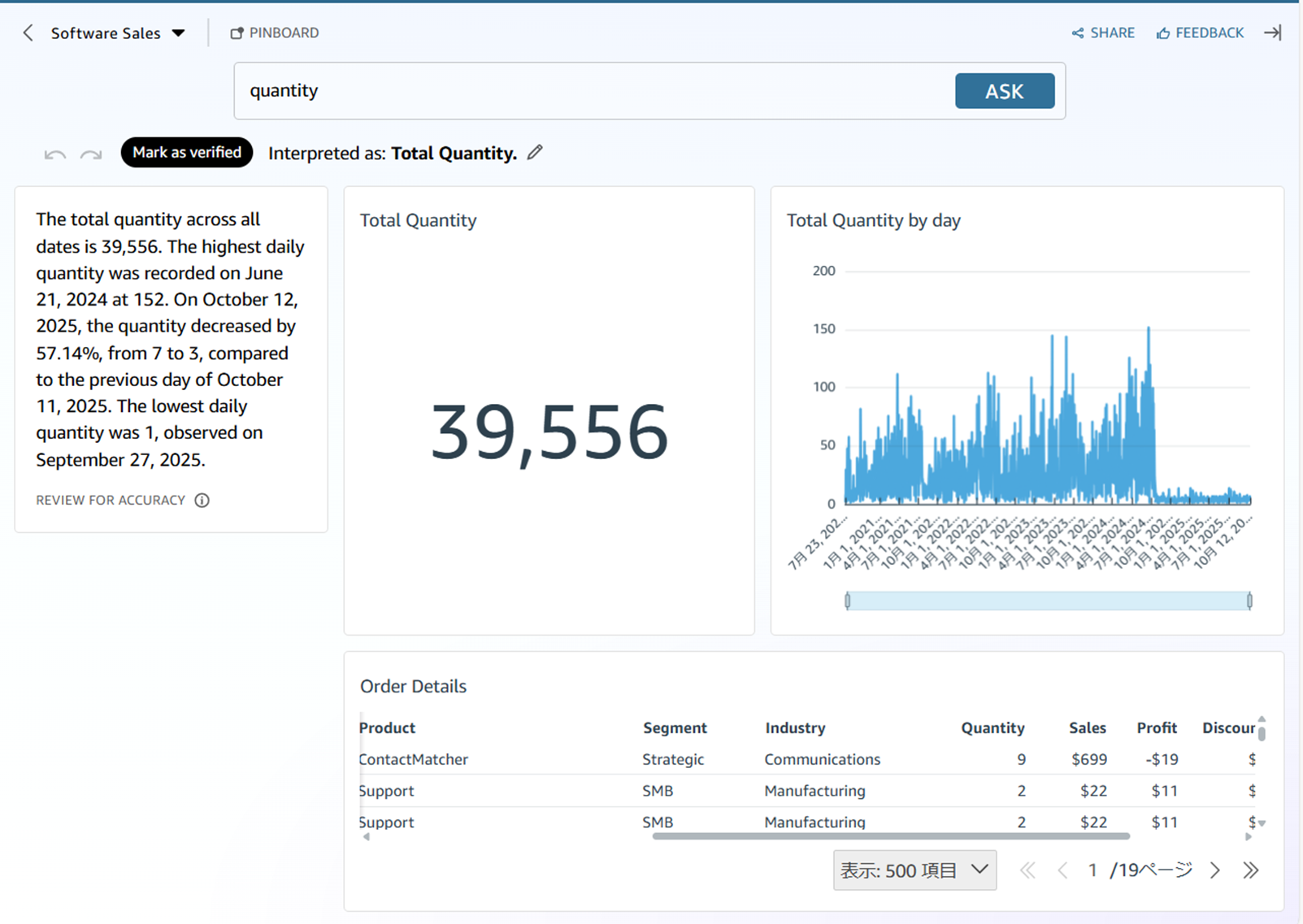This screenshot has height=924, width=1303.
Task: Grab the left handle of chart range slider
Action: (848, 601)
